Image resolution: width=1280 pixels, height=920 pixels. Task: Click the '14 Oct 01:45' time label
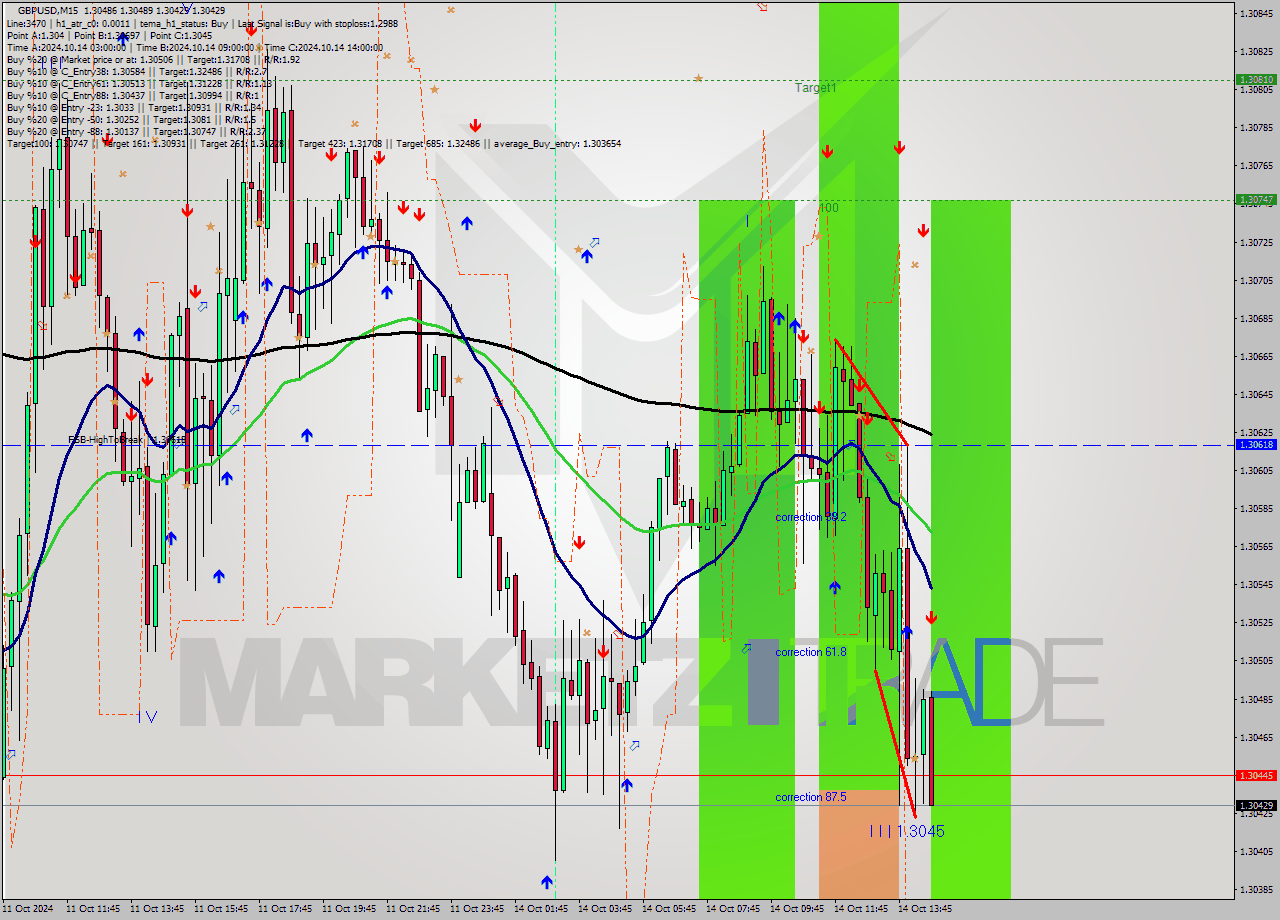[541, 909]
